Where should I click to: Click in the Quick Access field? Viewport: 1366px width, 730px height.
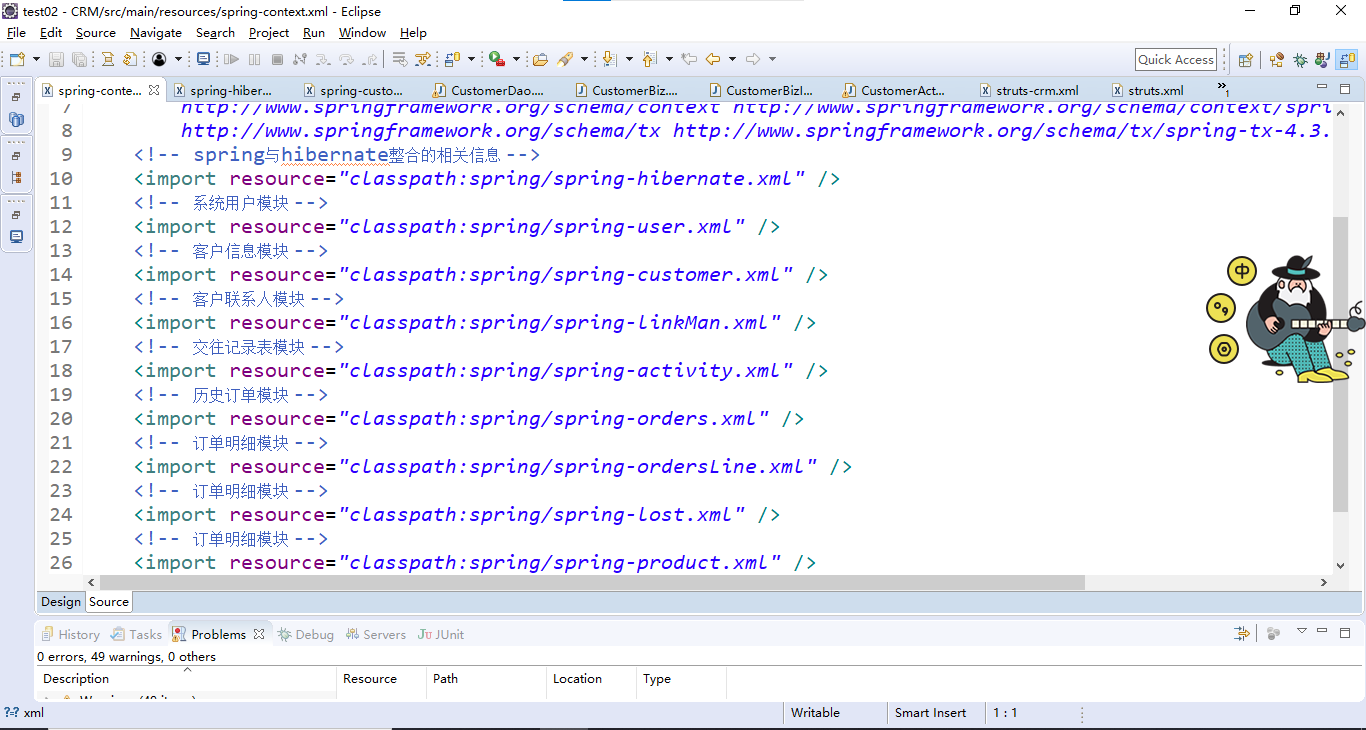(1176, 59)
